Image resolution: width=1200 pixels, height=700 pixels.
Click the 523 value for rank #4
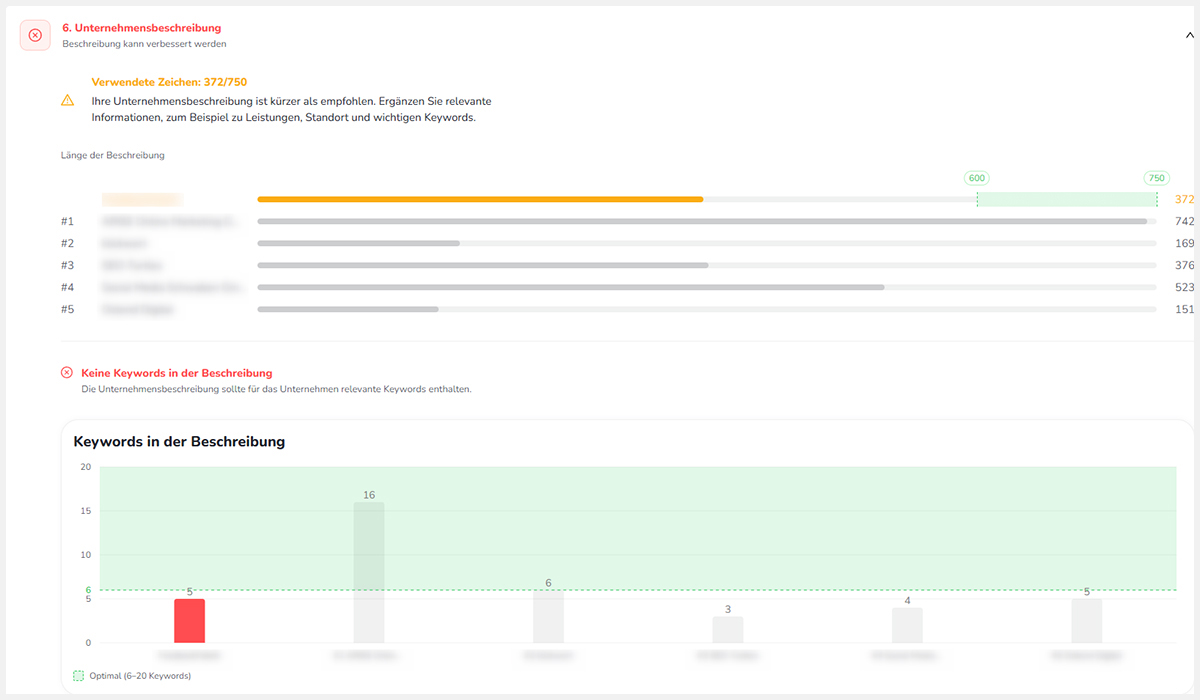[x=1185, y=287]
